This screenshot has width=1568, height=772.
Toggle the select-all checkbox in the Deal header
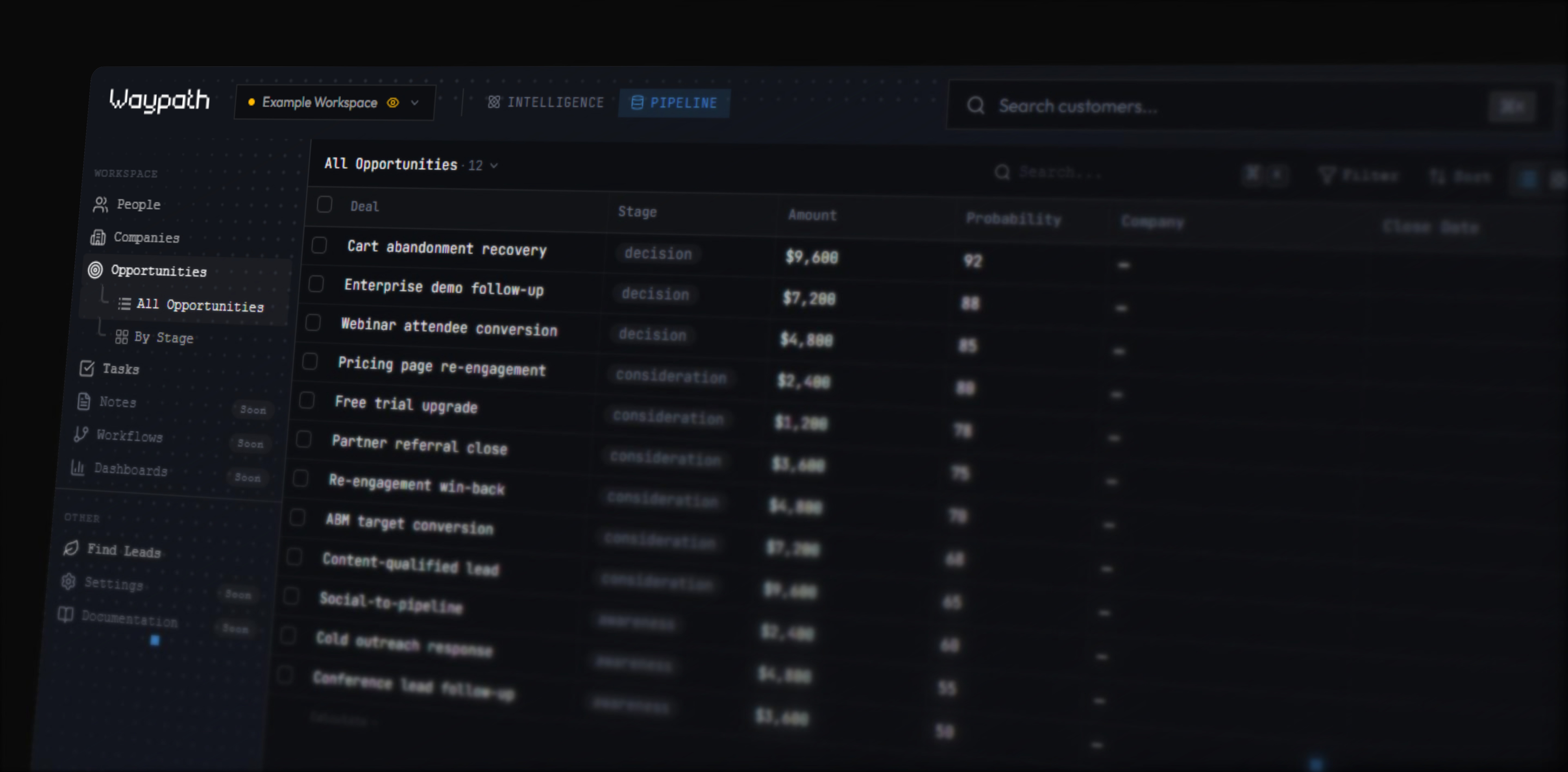coord(324,205)
